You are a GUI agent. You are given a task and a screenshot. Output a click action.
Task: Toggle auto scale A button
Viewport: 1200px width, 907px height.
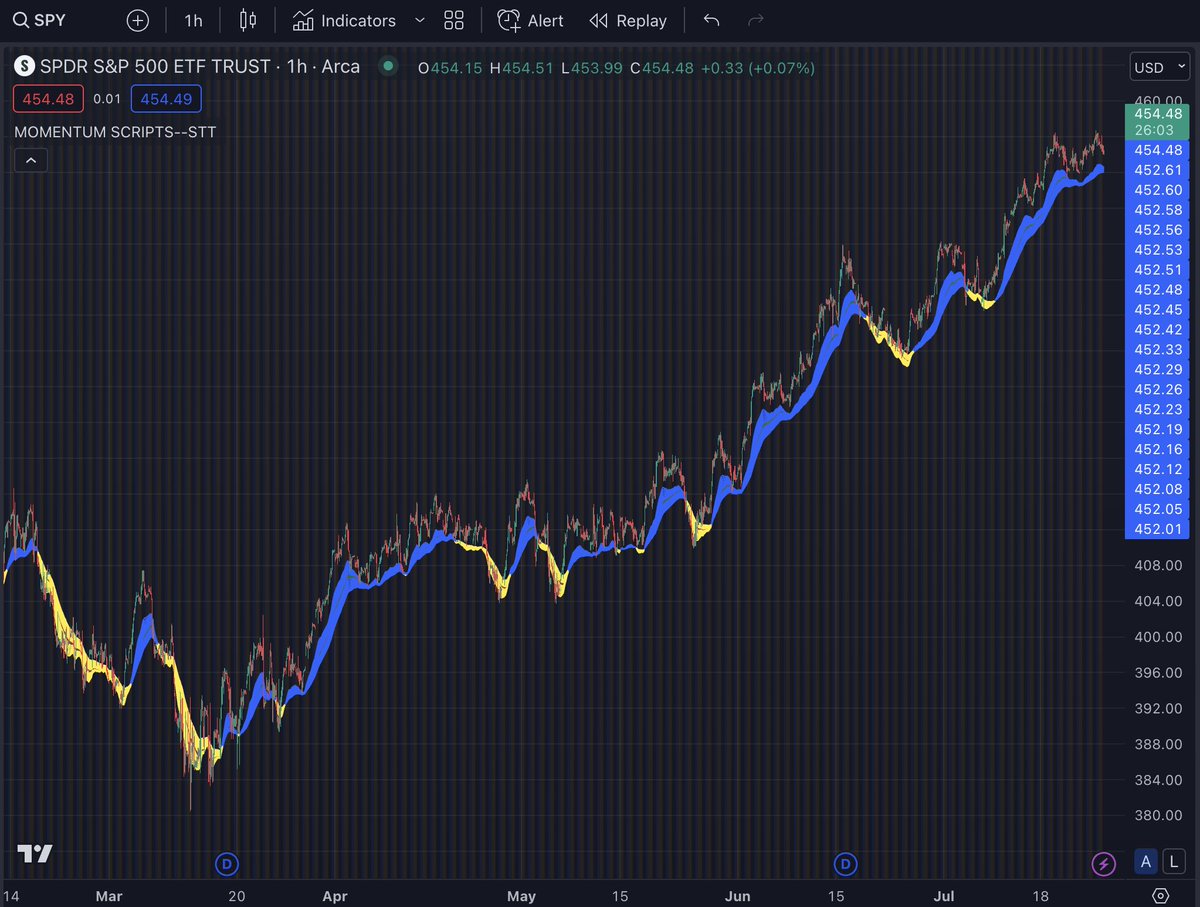[x=1146, y=862]
